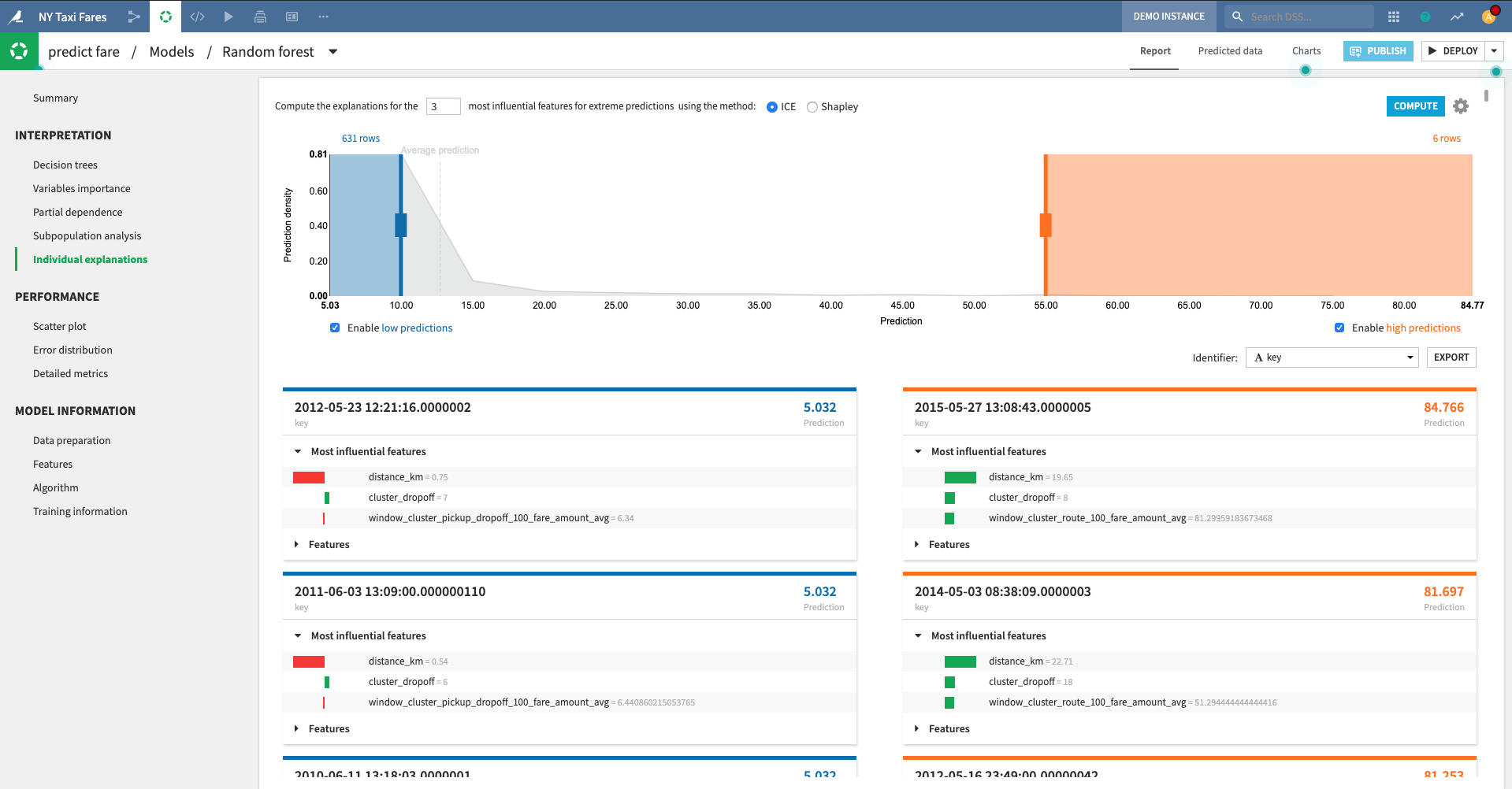Expand the DEPLOY button dropdown arrow
The height and width of the screenshot is (789, 1512).
coord(1494,51)
